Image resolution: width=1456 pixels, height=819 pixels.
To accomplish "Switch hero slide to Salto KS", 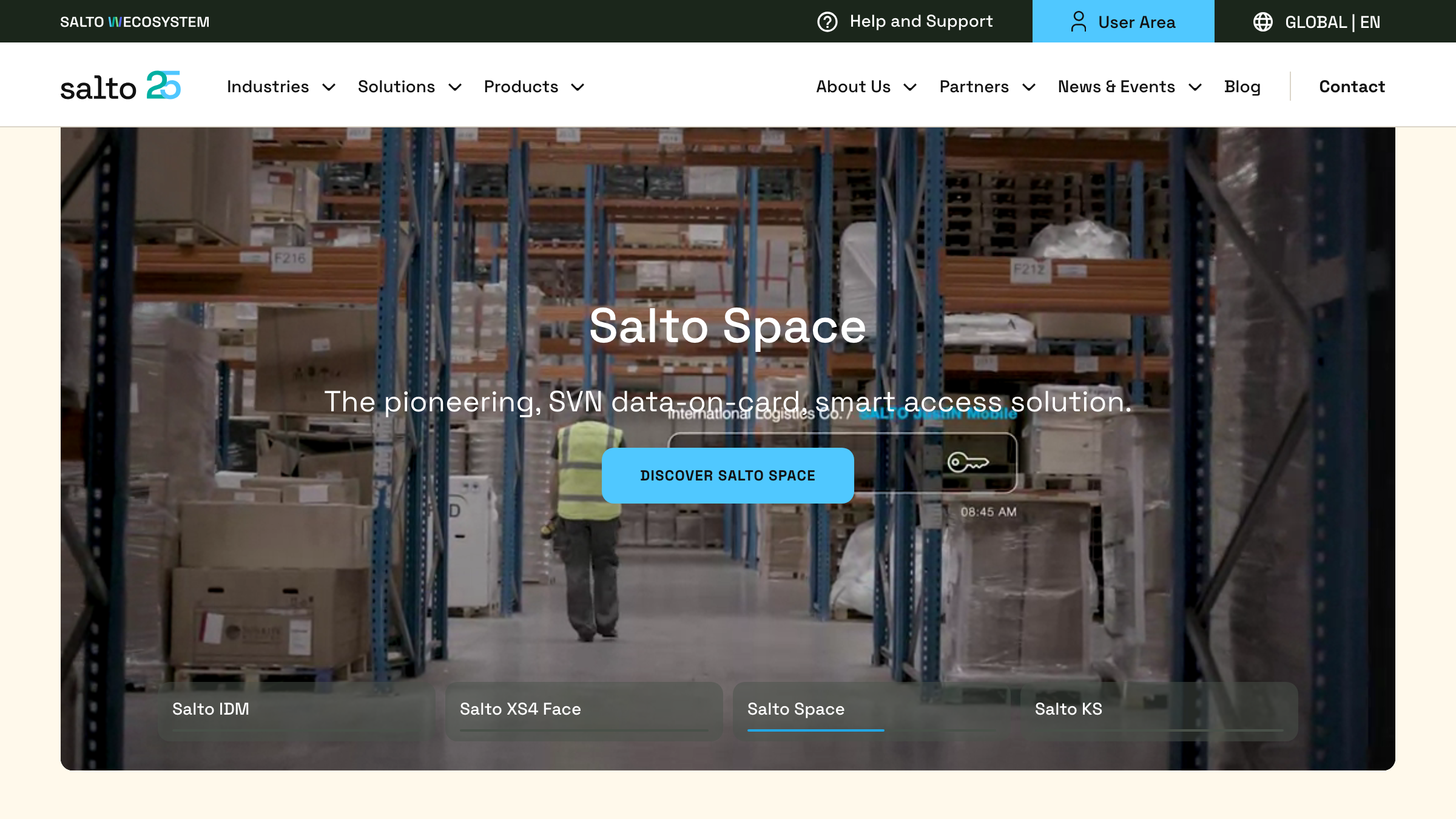I will (x=1159, y=711).
